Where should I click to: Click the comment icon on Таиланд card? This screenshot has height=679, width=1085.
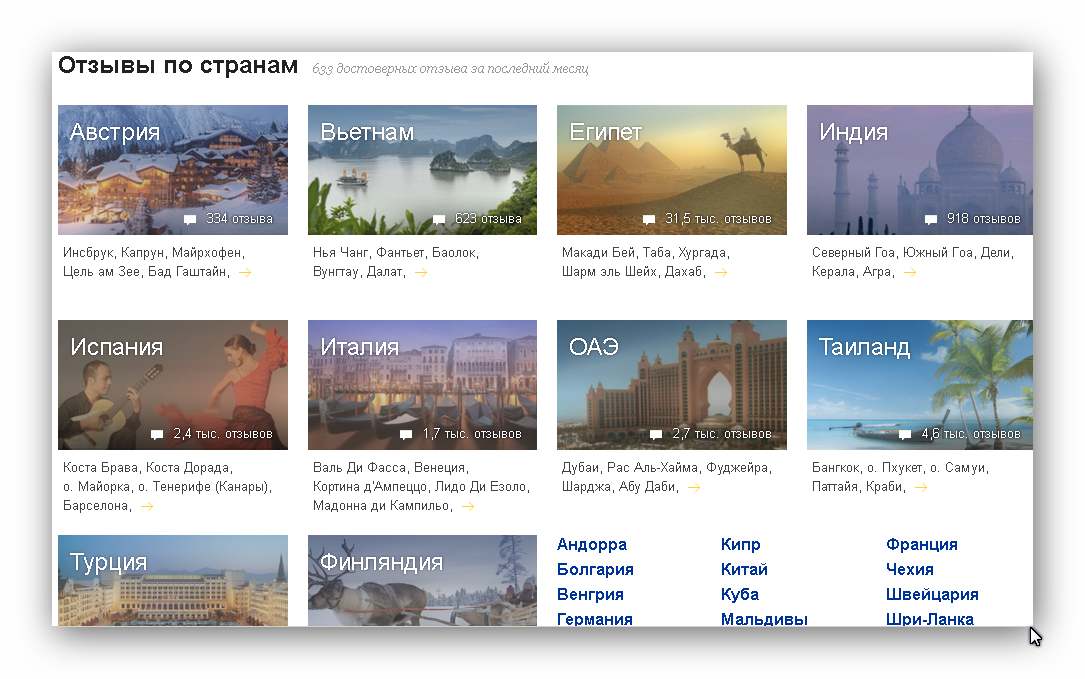[905, 435]
